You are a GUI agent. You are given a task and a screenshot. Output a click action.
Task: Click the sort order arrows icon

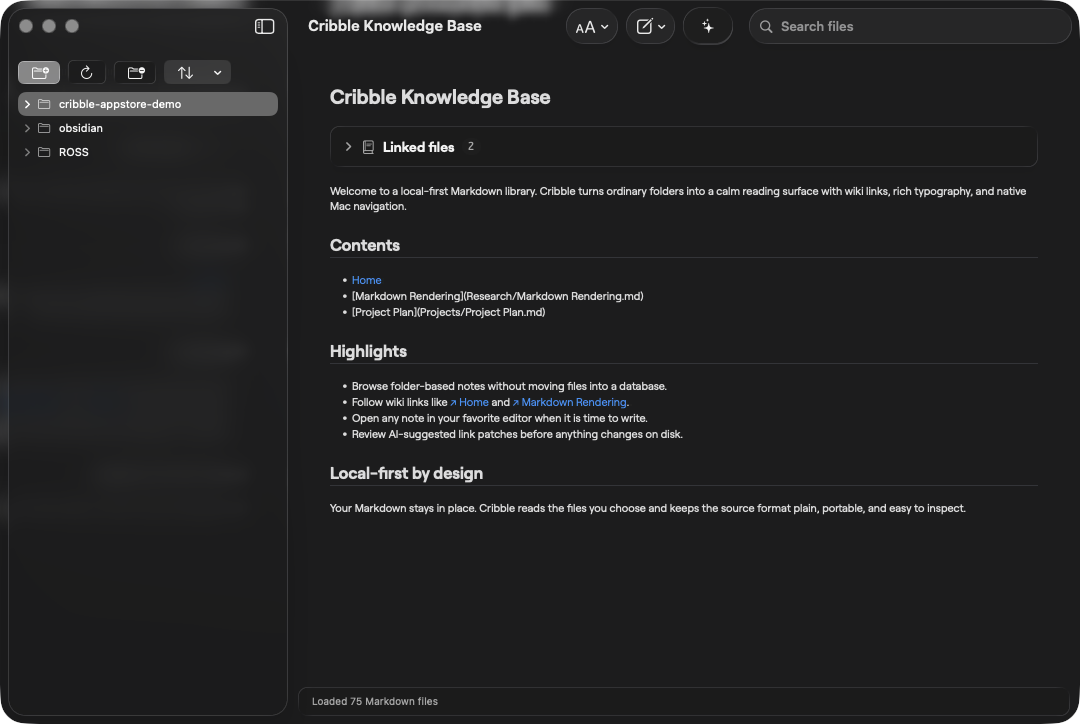(185, 72)
